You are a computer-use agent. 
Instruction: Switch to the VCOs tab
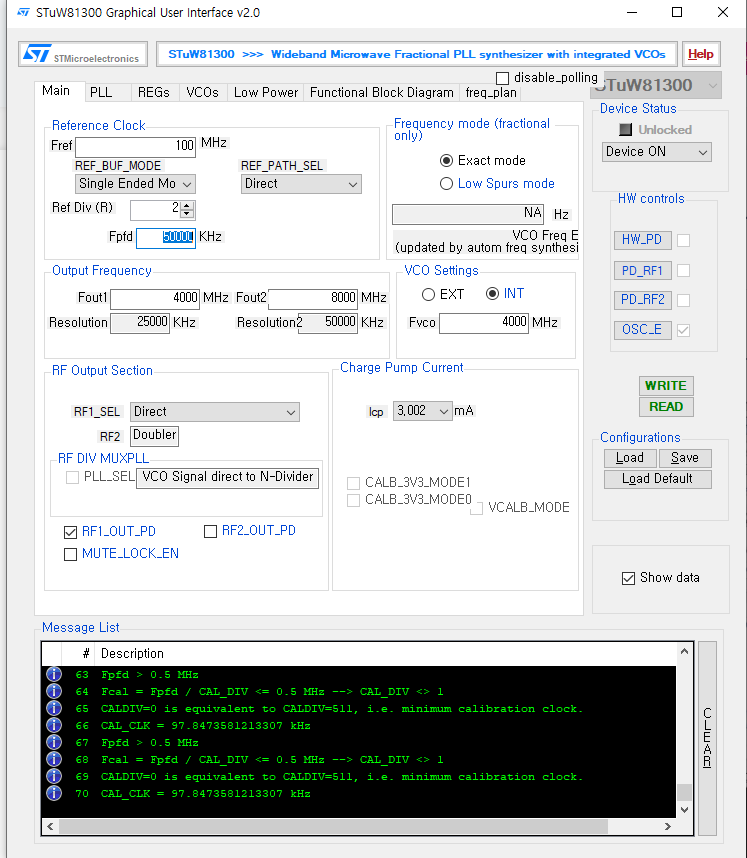(x=202, y=92)
